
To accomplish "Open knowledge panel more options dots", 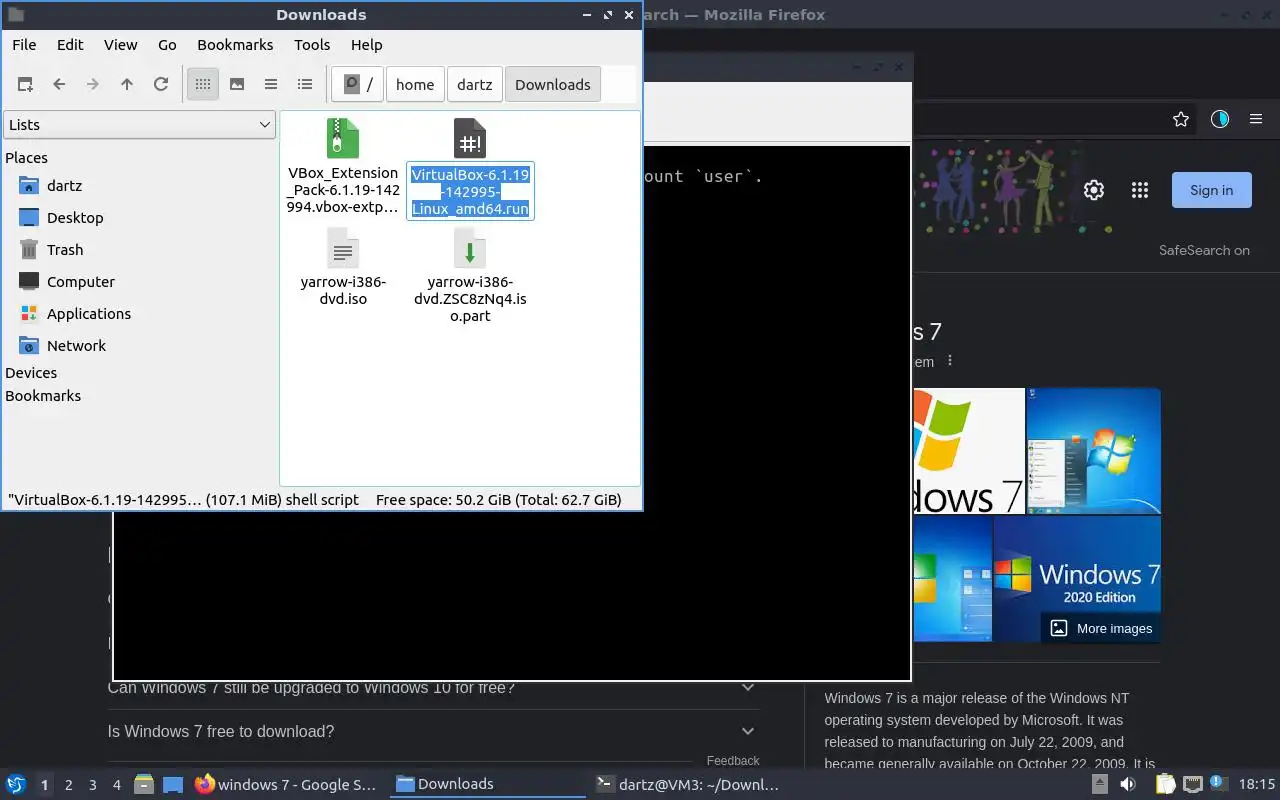I will tap(950, 361).
